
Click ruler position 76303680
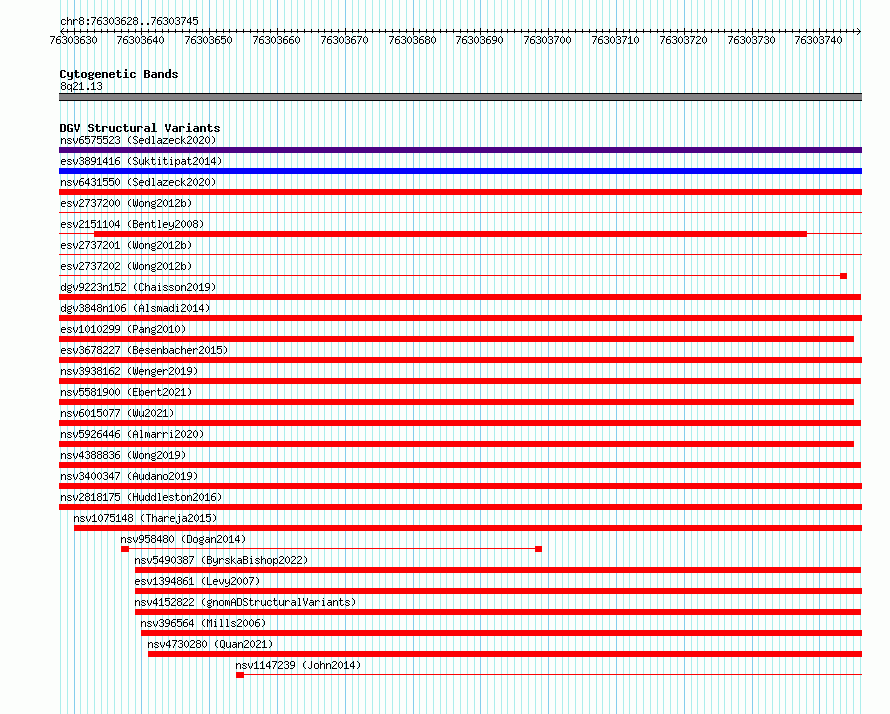coord(413,40)
